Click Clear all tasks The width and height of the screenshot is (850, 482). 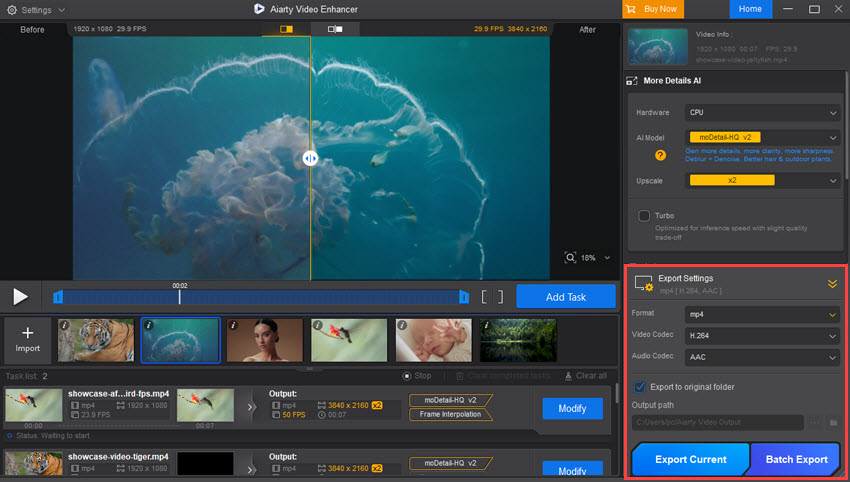(585, 376)
